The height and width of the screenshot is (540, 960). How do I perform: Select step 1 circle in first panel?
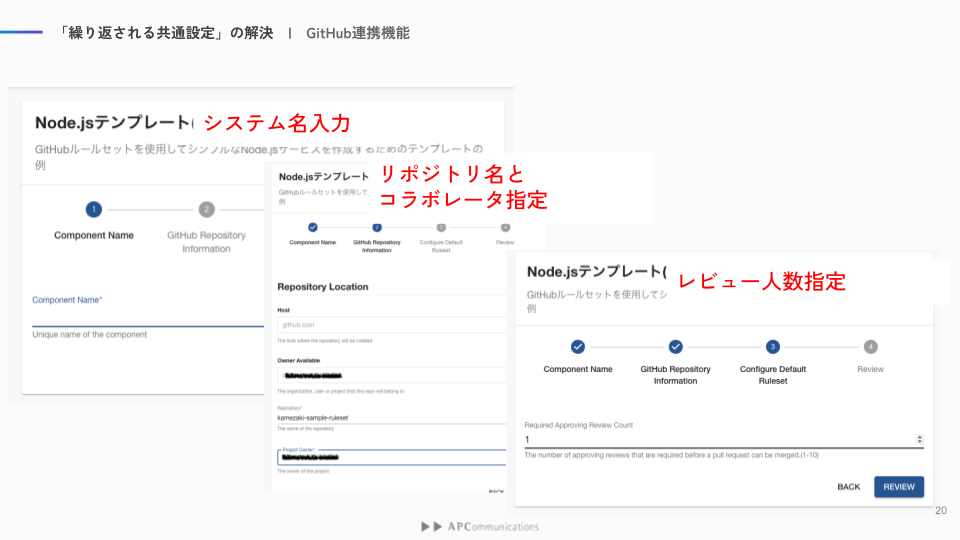pos(94,209)
